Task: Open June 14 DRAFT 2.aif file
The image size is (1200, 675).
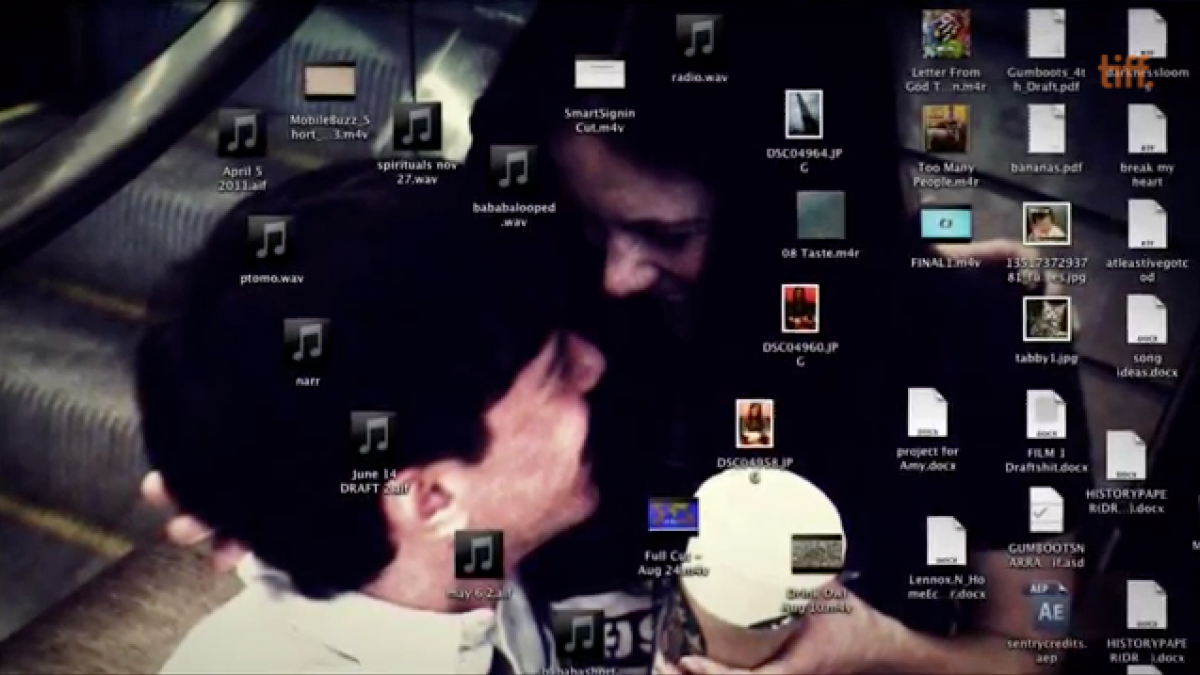Action: click(373, 436)
